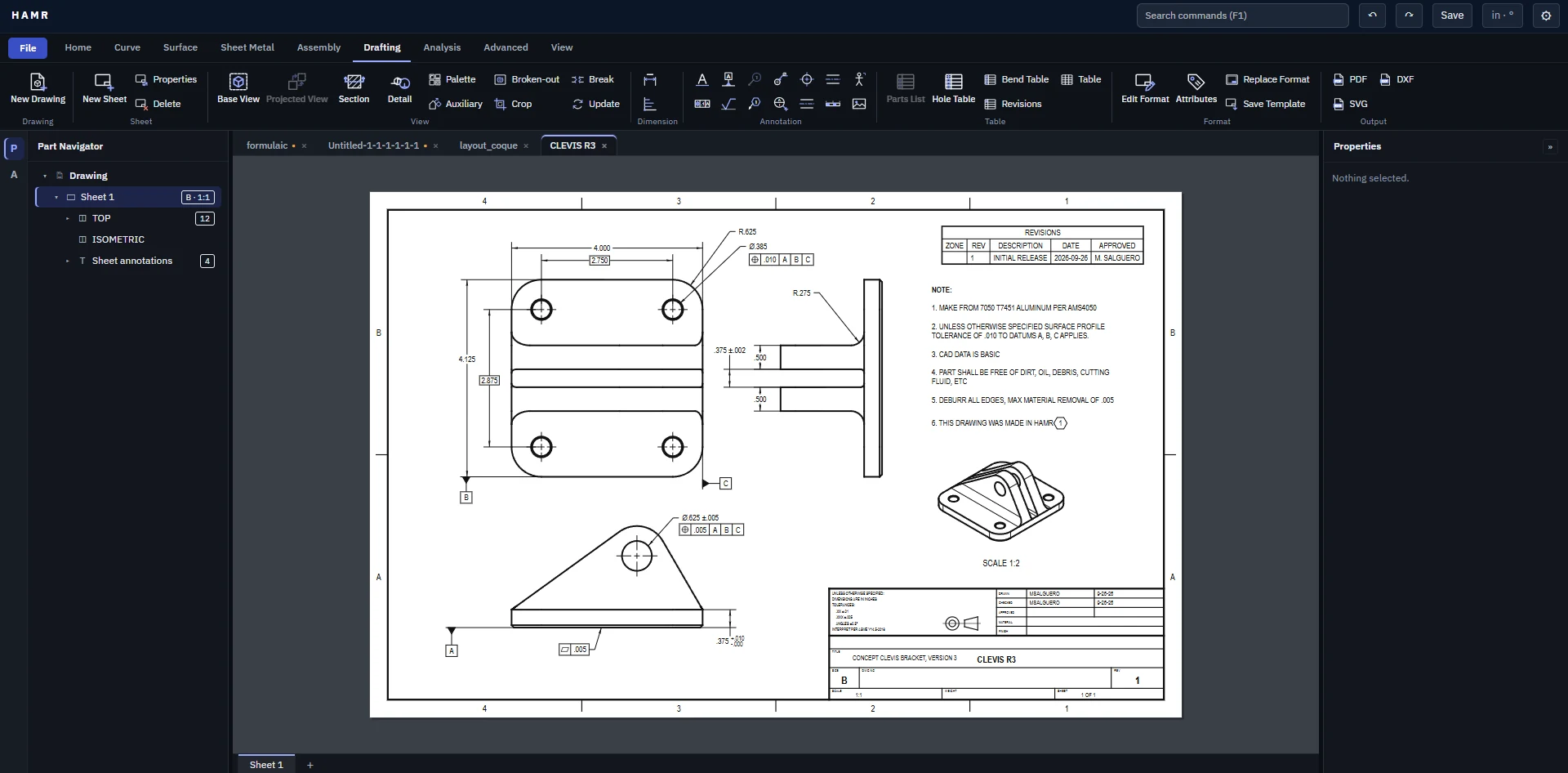Click the datum target annotation tool

(781, 104)
